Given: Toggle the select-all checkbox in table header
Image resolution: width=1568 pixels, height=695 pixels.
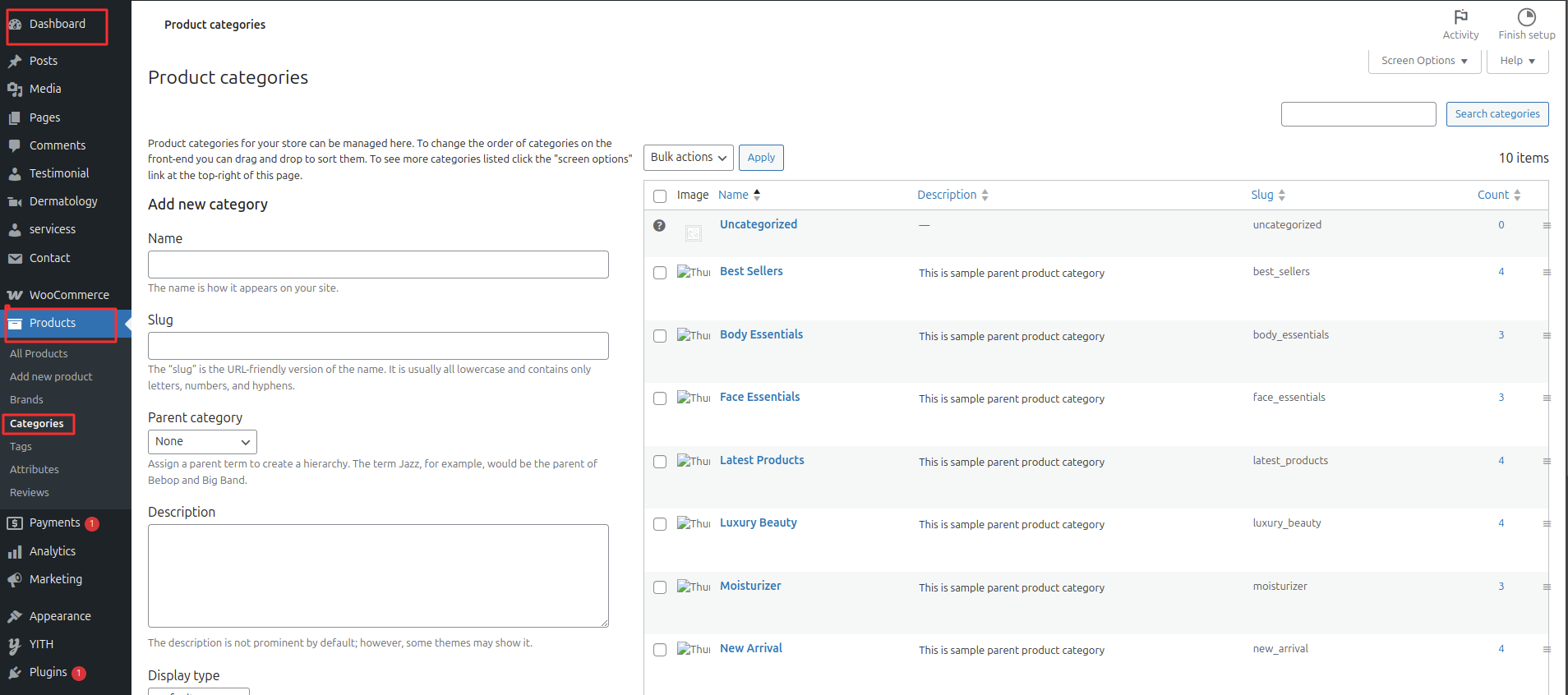Looking at the screenshot, I should [660, 196].
